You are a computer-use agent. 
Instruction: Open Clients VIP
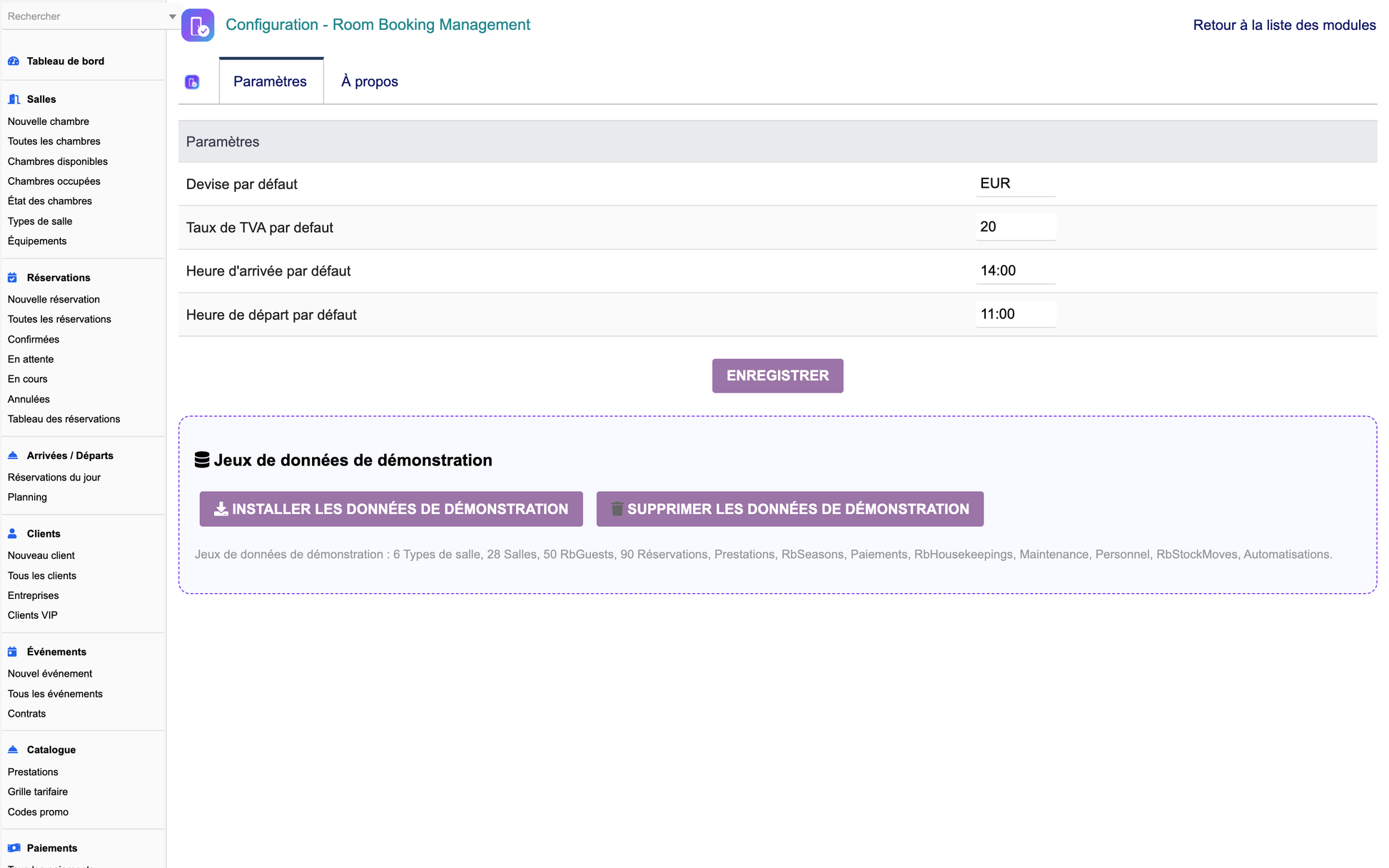point(33,615)
